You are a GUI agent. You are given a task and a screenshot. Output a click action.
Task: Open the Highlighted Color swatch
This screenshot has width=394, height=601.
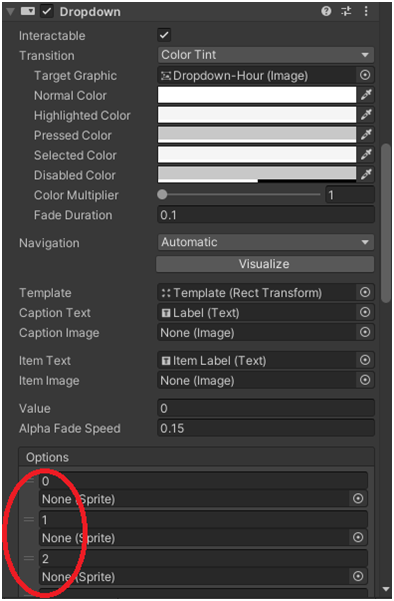(257, 115)
